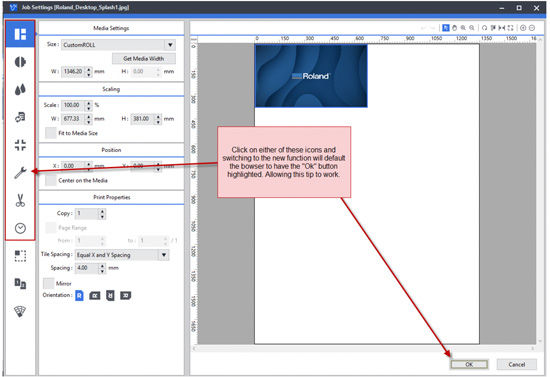Click the preview horizontal scrollbar

[364, 348]
